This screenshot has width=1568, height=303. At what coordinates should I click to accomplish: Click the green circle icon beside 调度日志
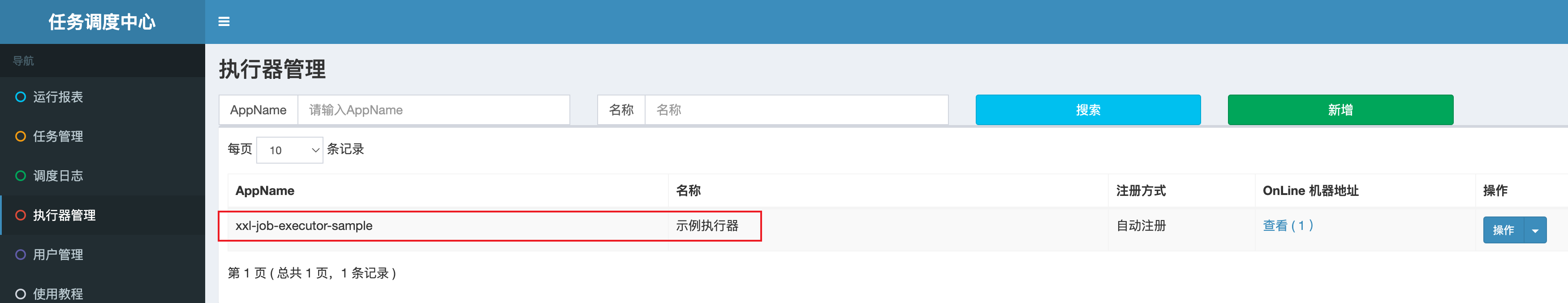coord(21,176)
